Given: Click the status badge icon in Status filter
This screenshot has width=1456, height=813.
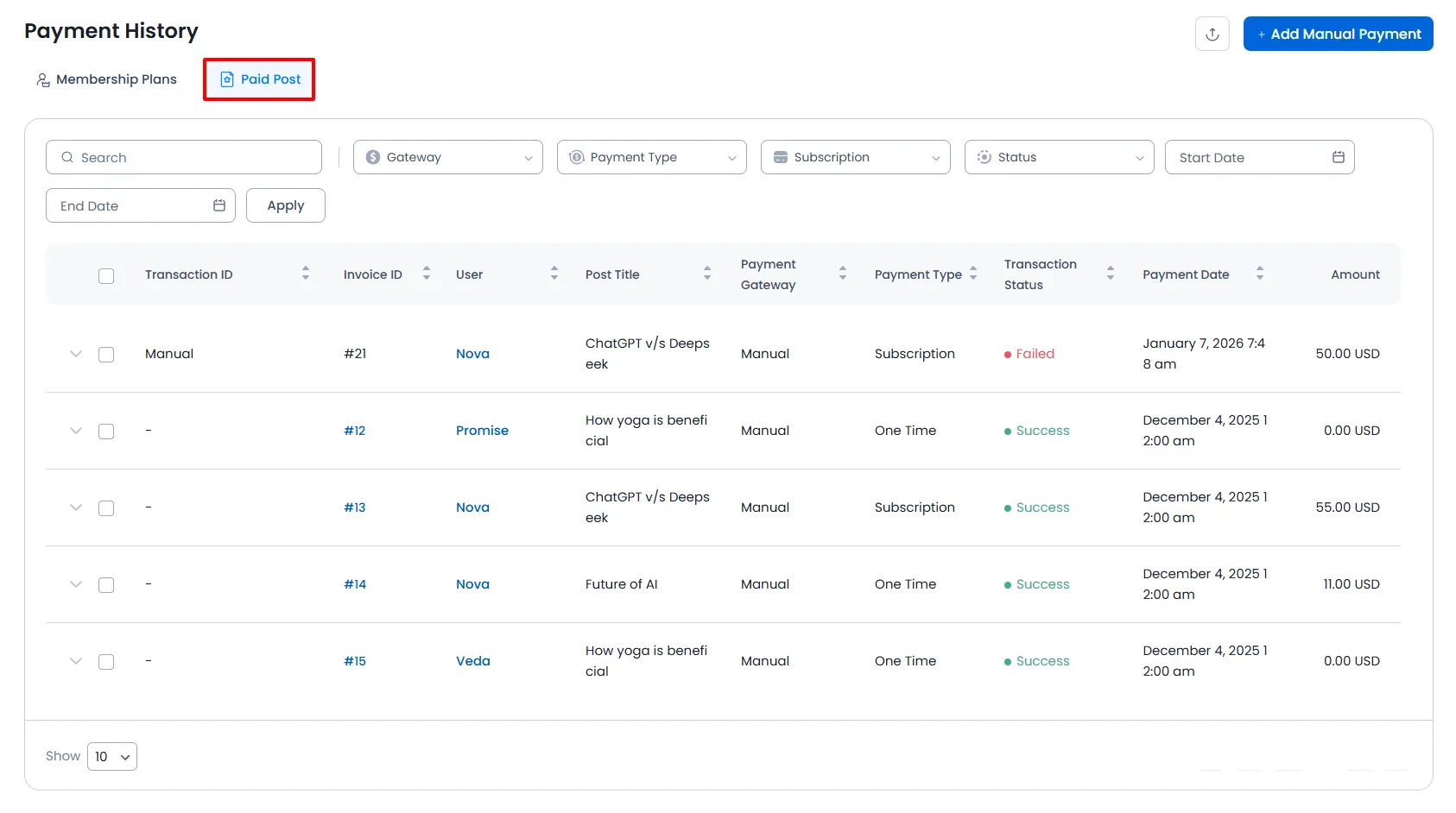Looking at the screenshot, I should pyautogui.click(x=984, y=157).
